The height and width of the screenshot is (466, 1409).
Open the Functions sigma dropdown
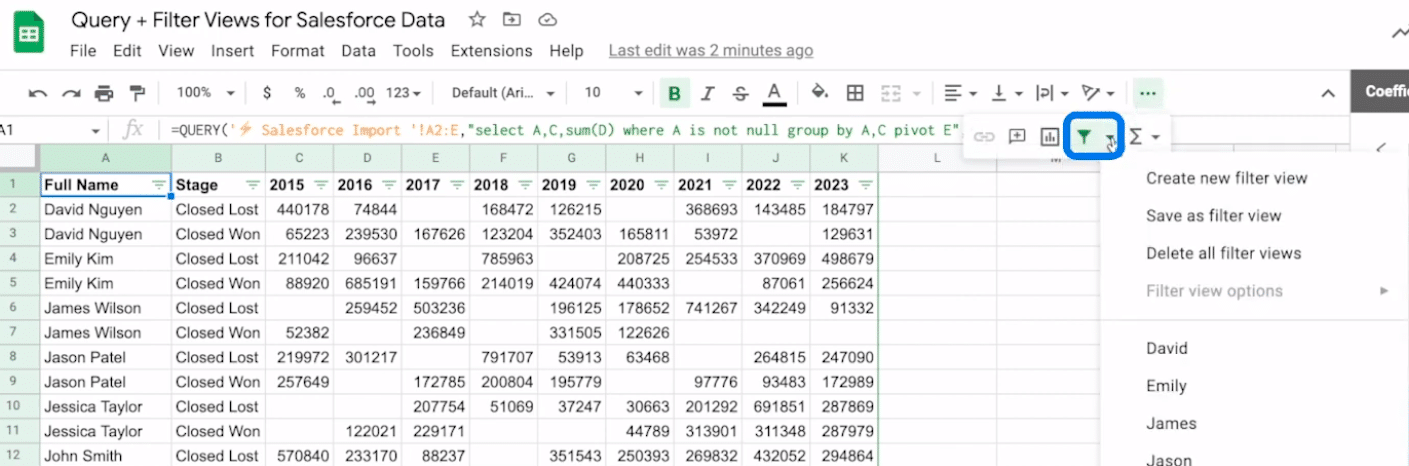point(1144,137)
